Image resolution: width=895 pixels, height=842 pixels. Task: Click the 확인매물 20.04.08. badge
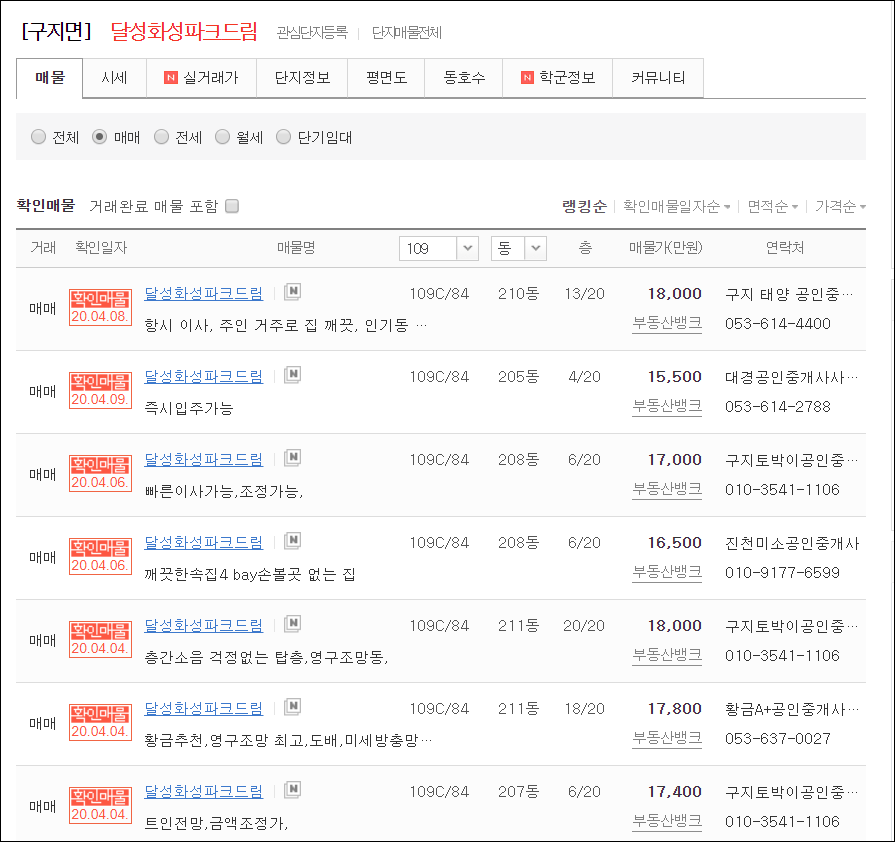(100, 307)
